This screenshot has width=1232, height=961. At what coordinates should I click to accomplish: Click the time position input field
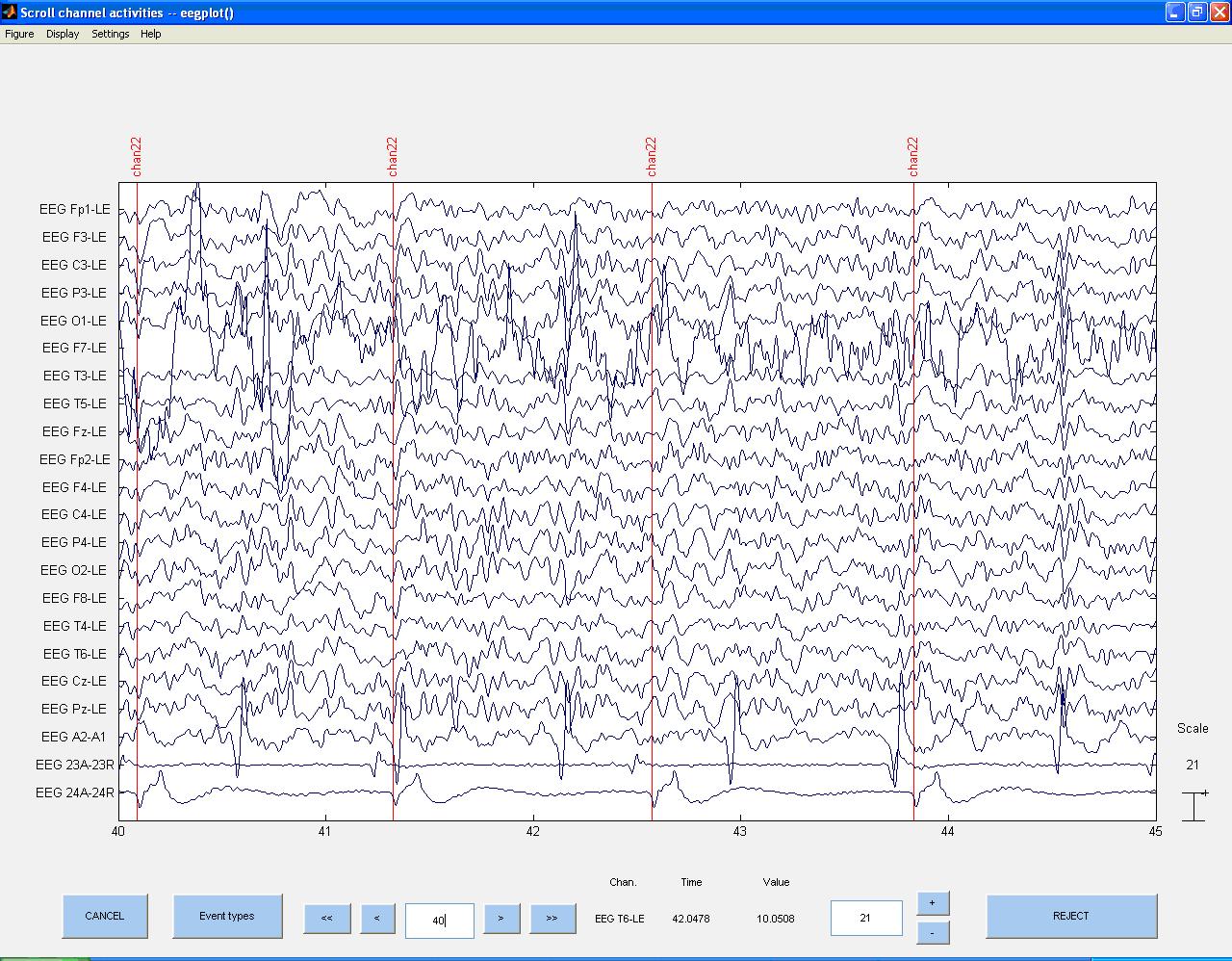pyautogui.click(x=439, y=921)
